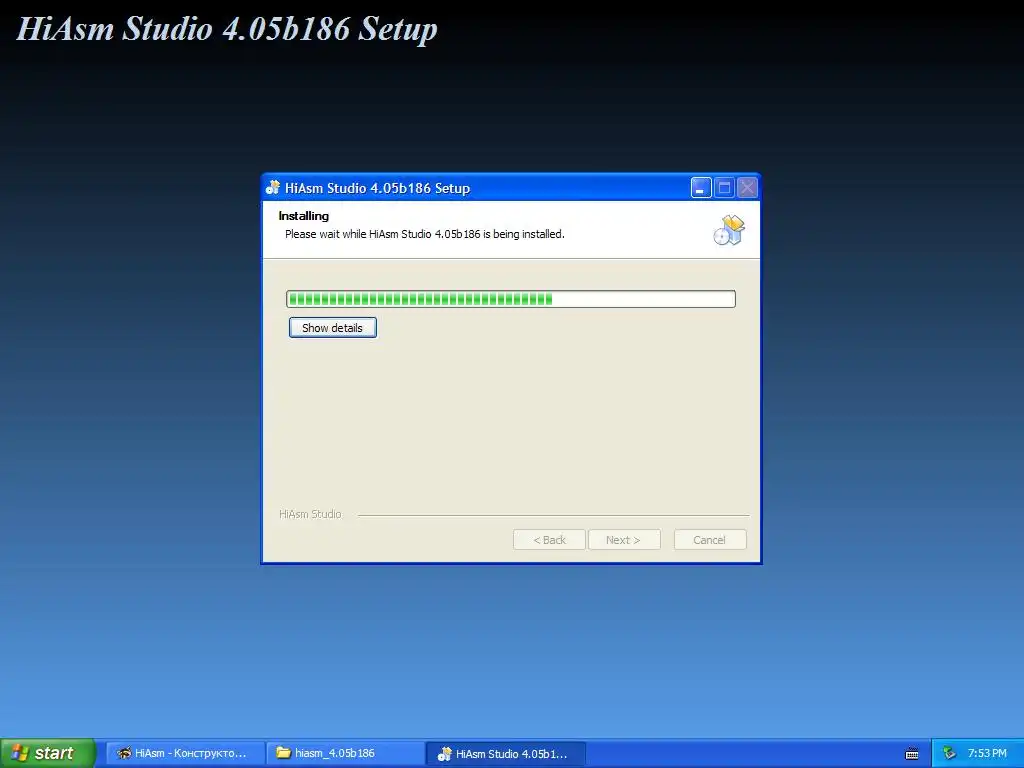Click the disabled Next button
Screen dimensions: 1024x768
tap(624, 540)
